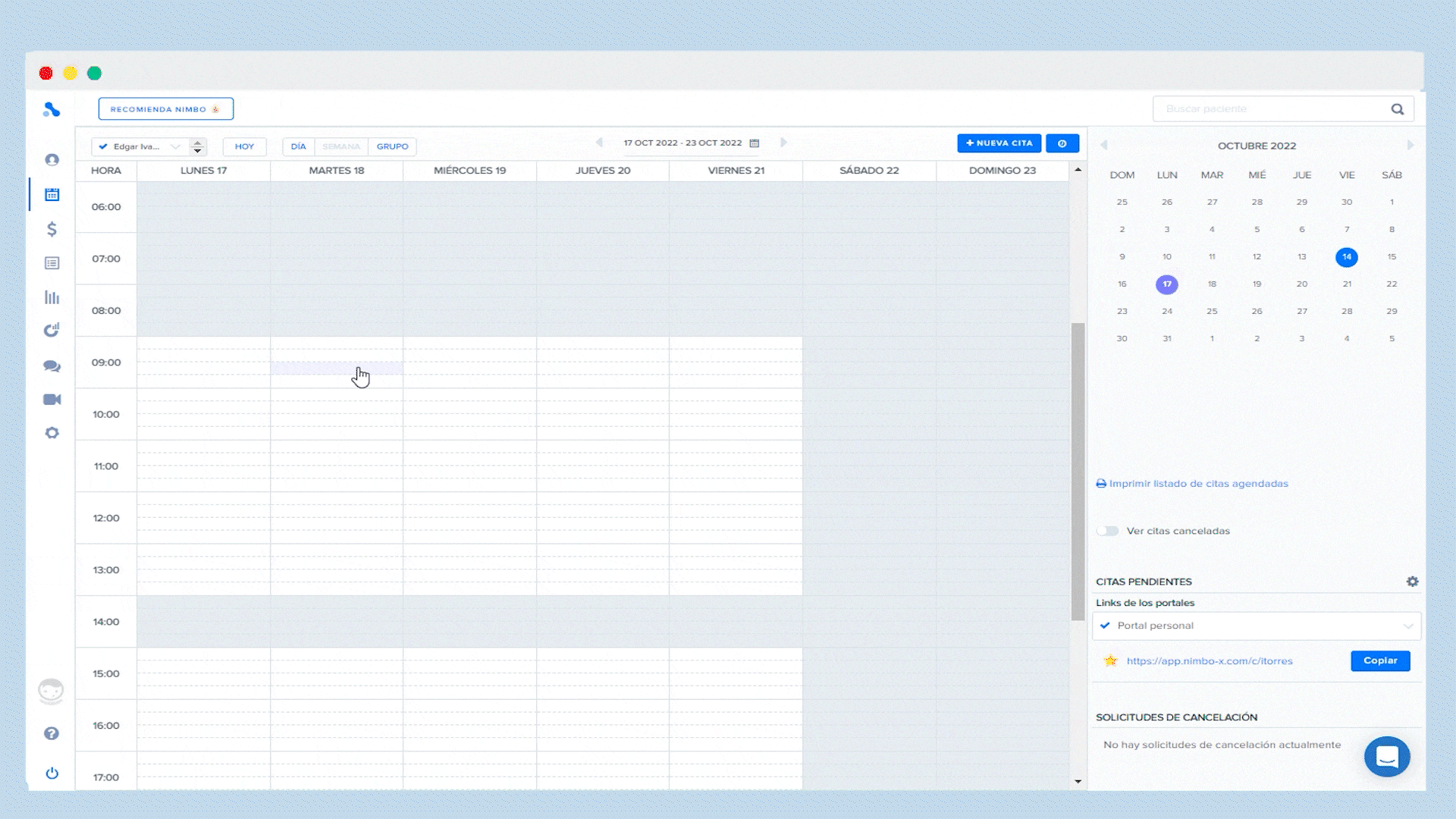Toggle Ver citas canceladas switch
Image resolution: width=1456 pixels, height=819 pixels.
pos(1108,531)
